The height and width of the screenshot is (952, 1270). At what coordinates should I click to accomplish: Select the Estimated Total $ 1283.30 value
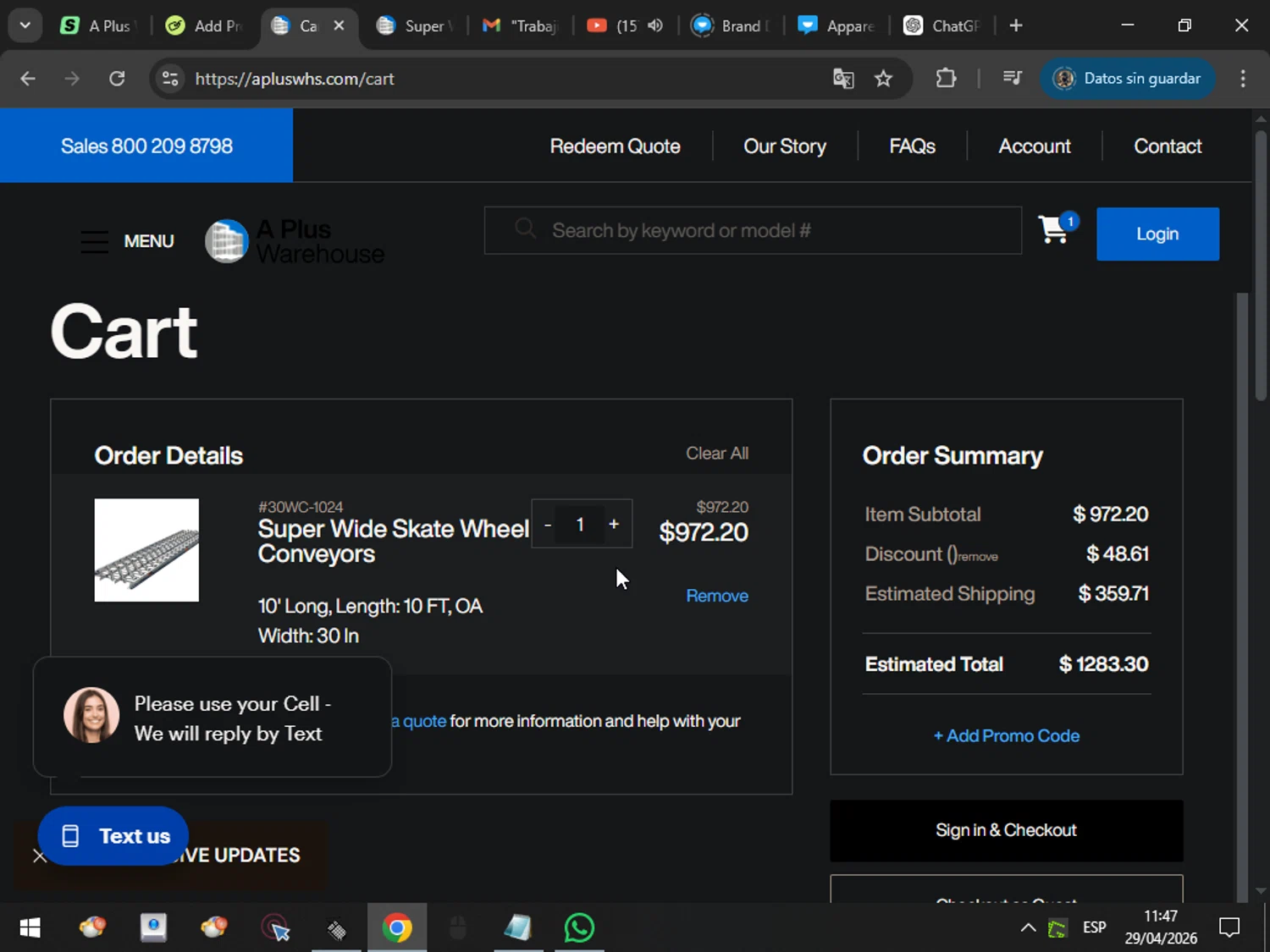pyautogui.click(x=1103, y=664)
